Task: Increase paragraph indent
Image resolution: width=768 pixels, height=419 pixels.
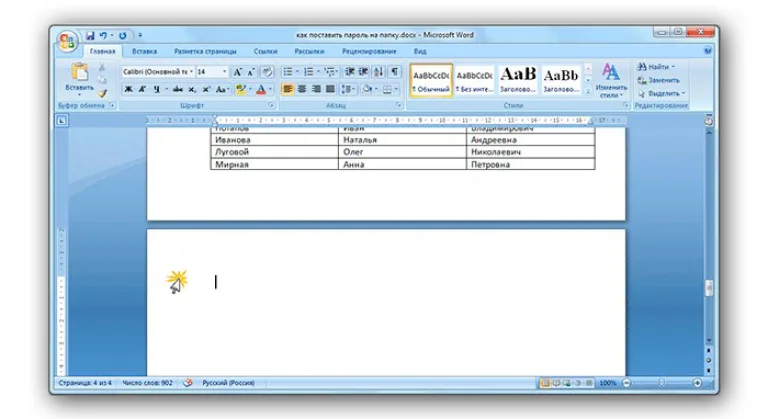Action: pyautogui.click(x=363, y=72)
